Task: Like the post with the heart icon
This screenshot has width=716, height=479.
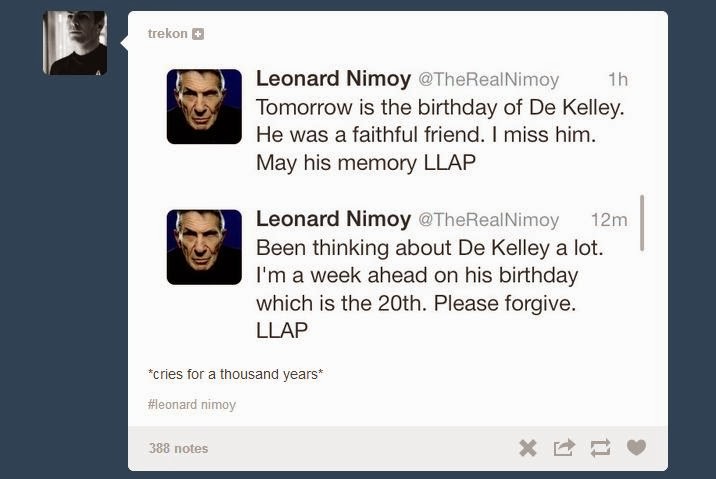Action: click(x=636, y=447)
